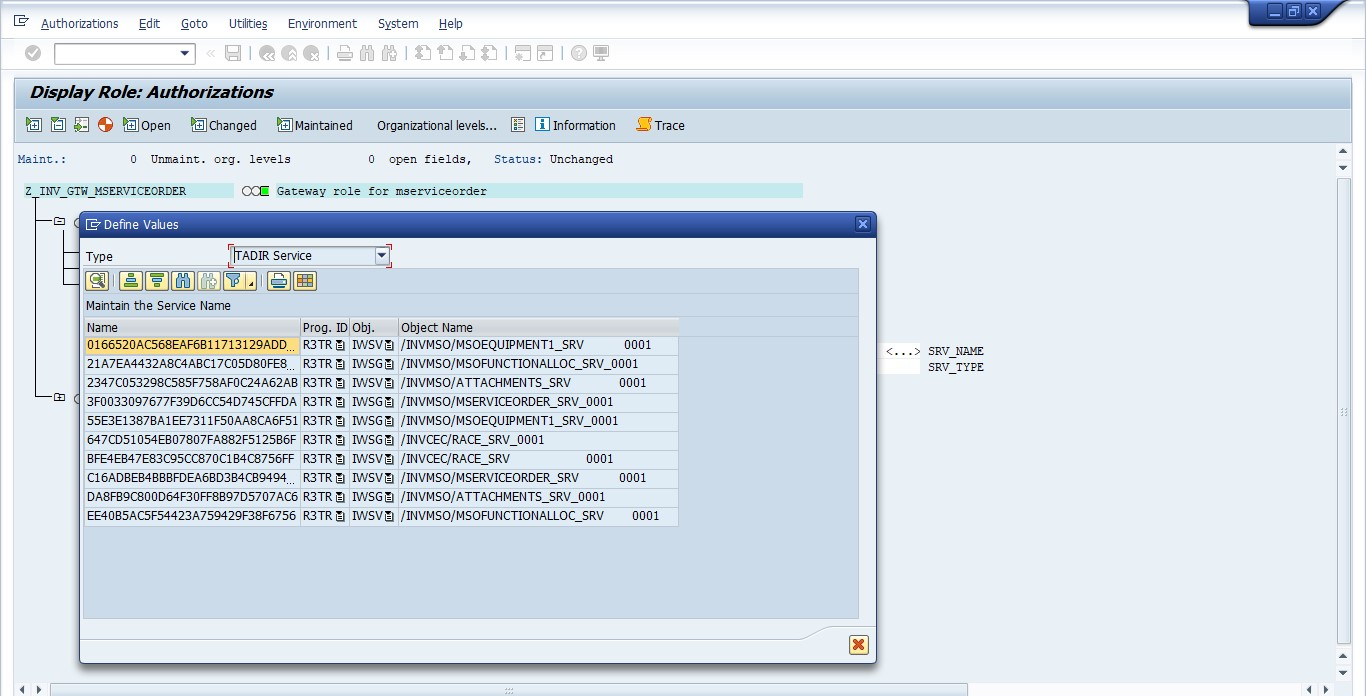Open the Type dropdown showing TADIR Service
Image resolution: width=1366 pixels, height=696 pixels.
[381, 256]
